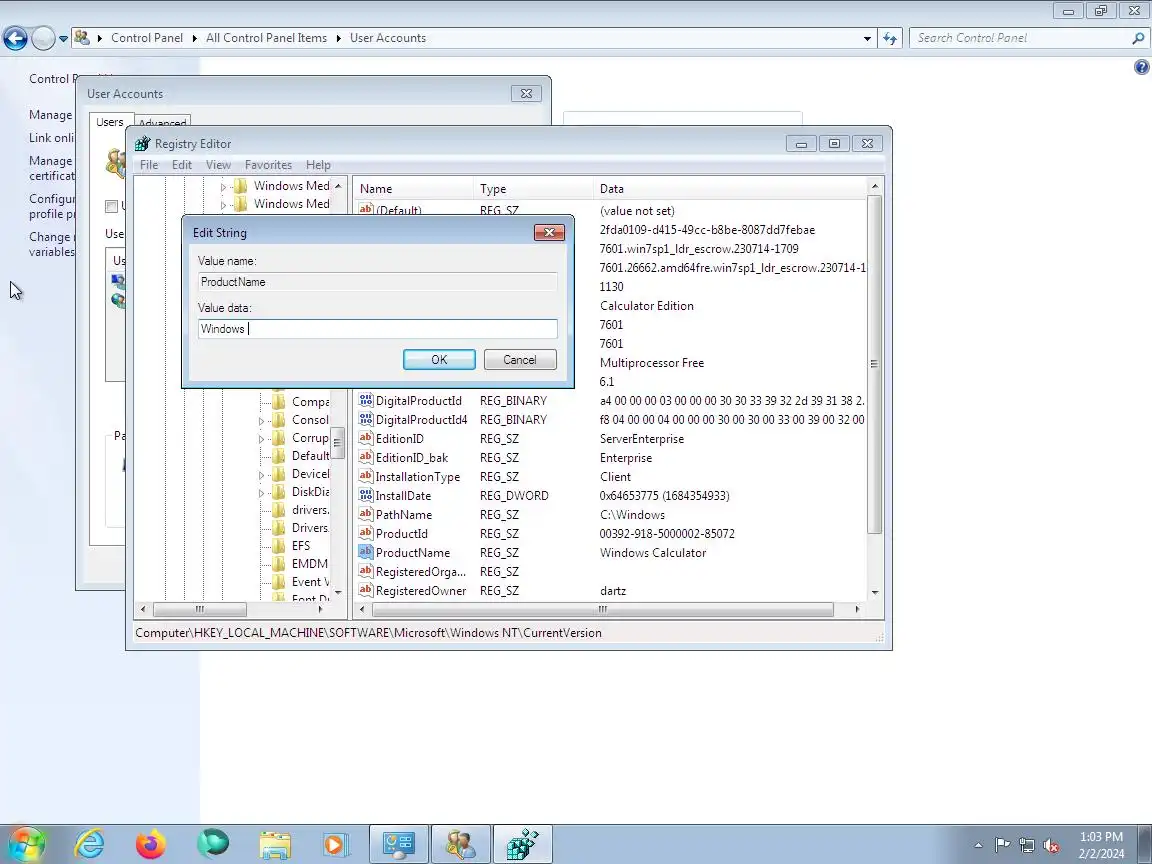Screen dimensions: 1152x864
Task: Expand the Devicel registry key
Action: coord(261,475)
